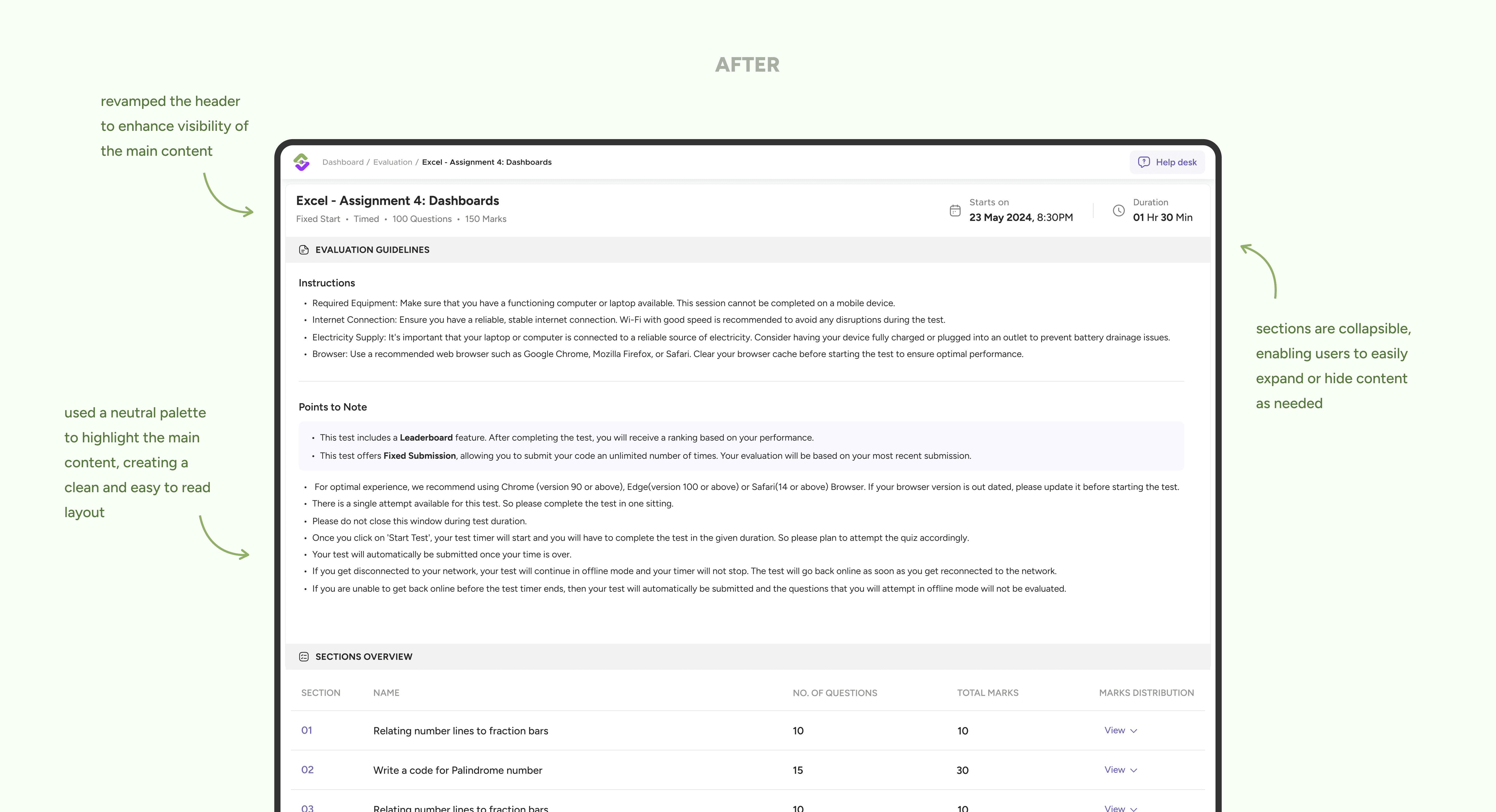1496x812 pixels.
Task: Expand View for section 02 marks
Action: click(1114, 770)
